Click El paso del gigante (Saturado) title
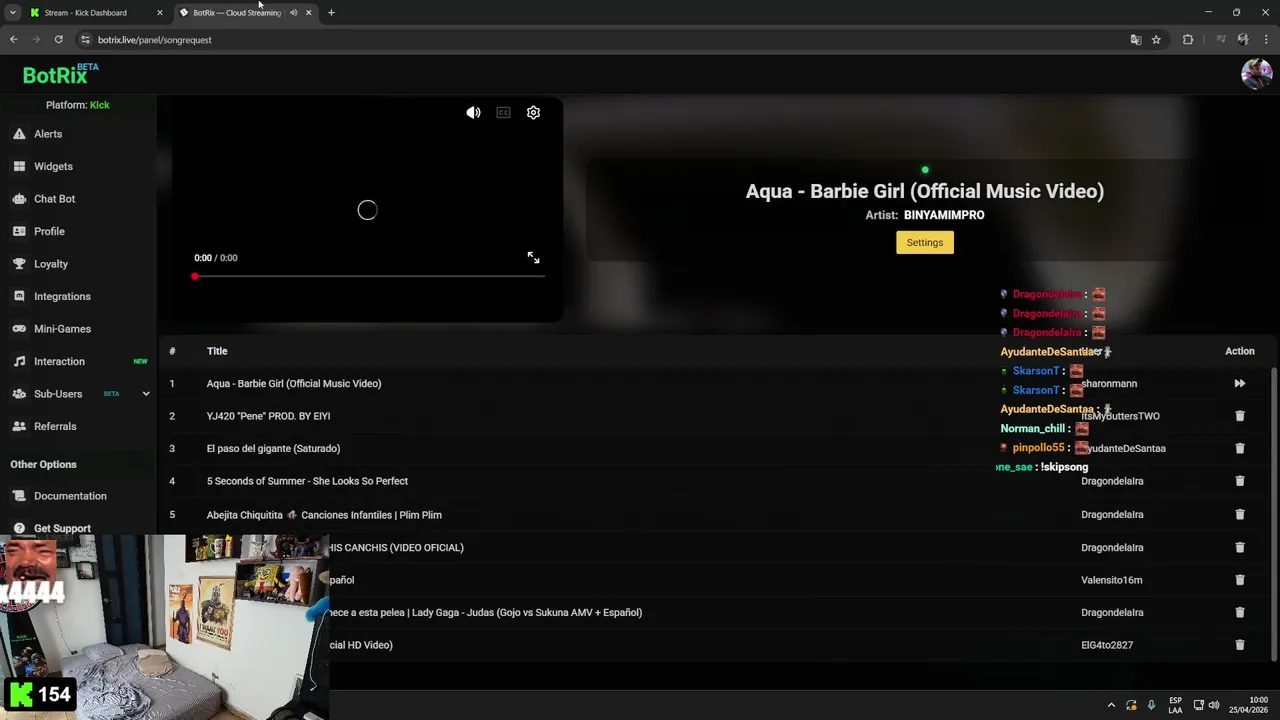Viewport: 1280px width, 720px height. pos(273,449)
